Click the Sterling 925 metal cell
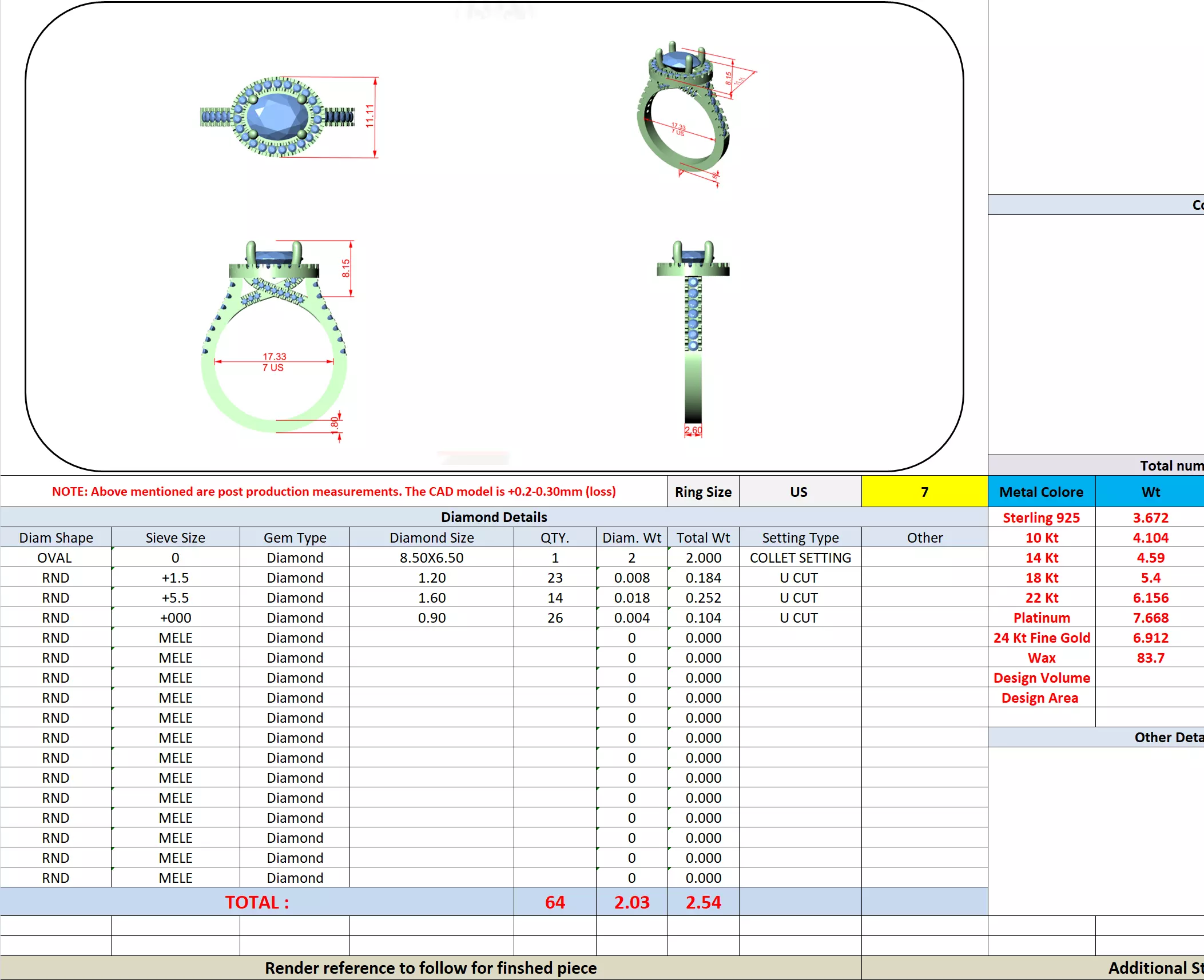 click(1041, 517)
